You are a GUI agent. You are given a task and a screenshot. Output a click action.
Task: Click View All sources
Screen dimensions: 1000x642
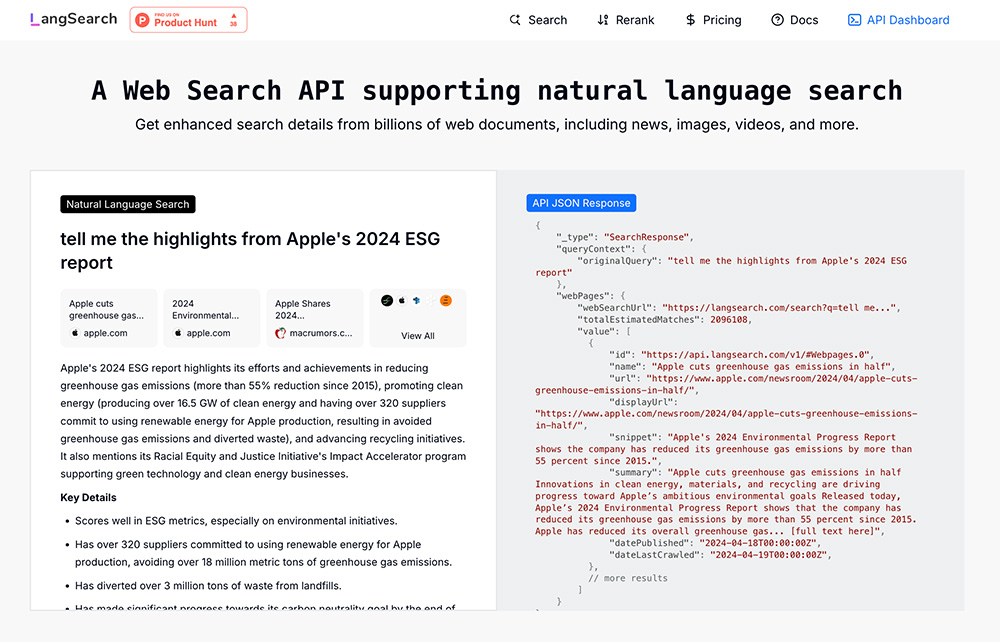418,335
